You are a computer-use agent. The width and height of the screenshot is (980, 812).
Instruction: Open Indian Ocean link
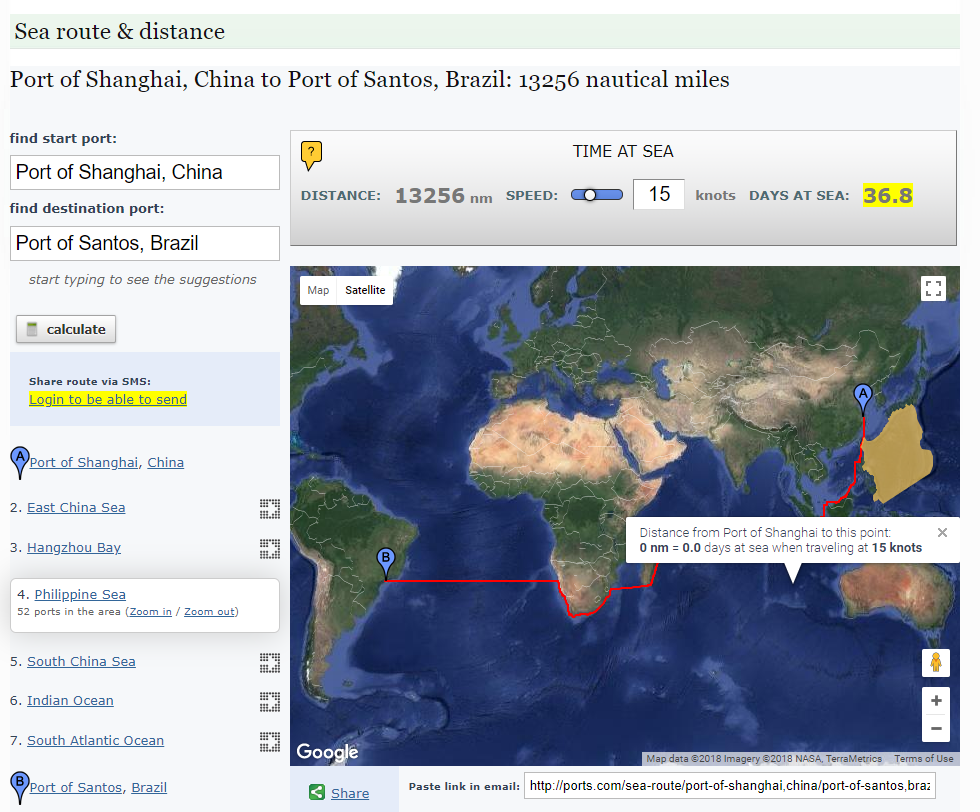click(70, 701)
